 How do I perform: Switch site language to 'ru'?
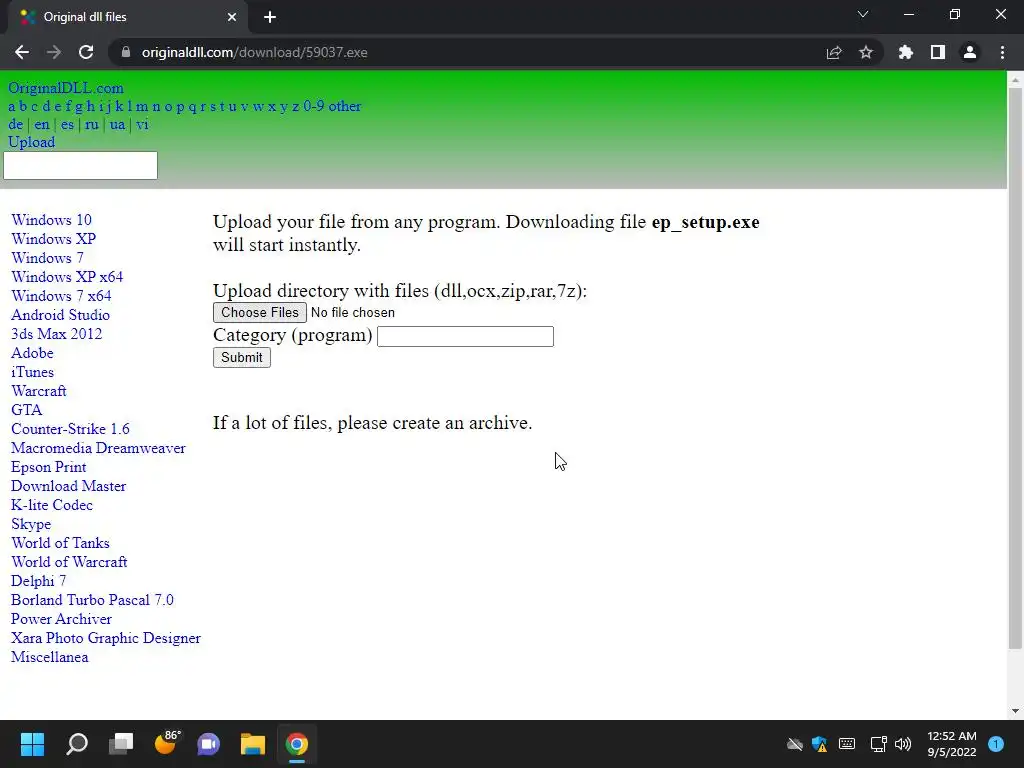coord(92,124)
